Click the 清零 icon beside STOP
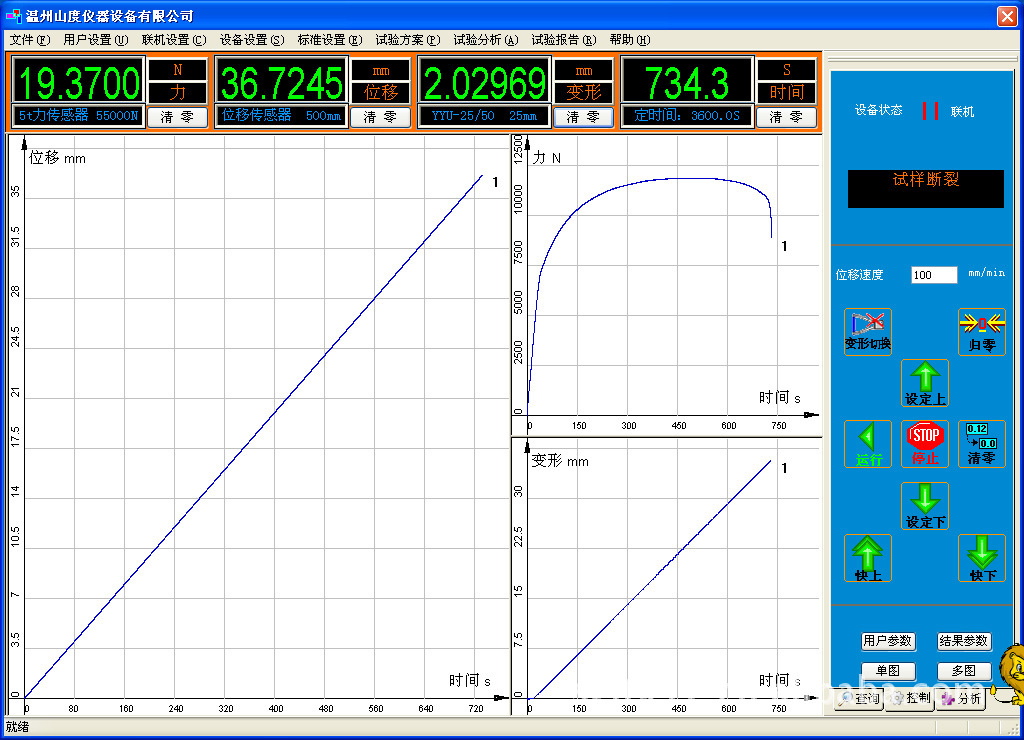1024x740 pixels. pos(981,443)
